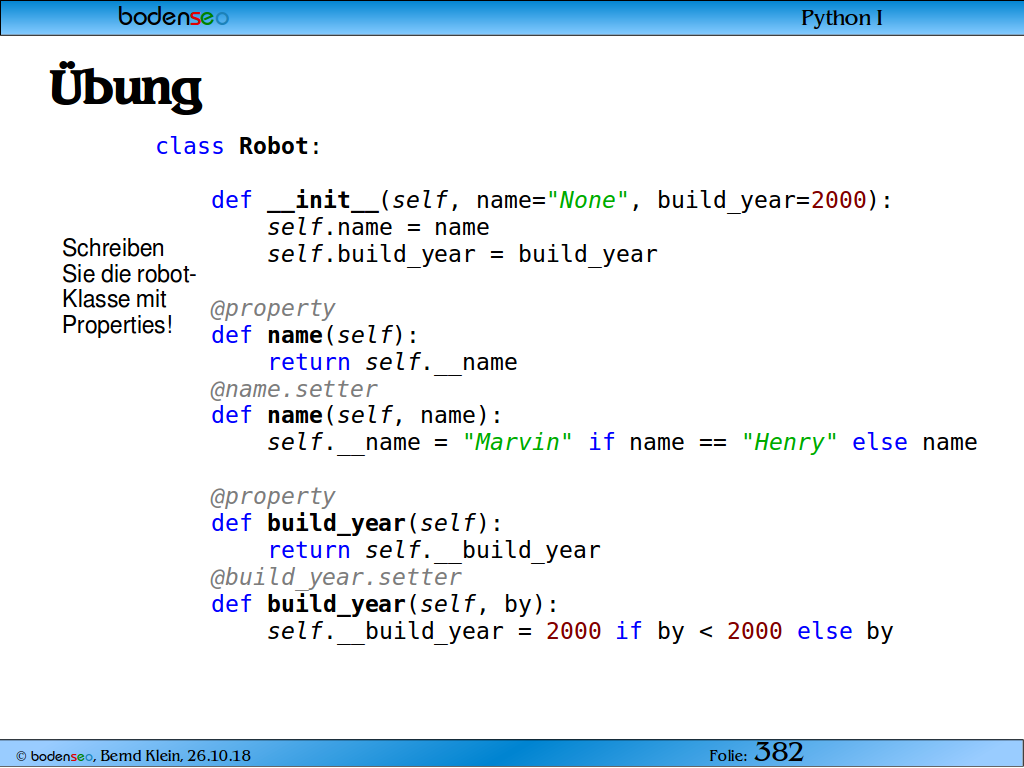Click the first '@property' decorator above name

(x=273, y=308)
